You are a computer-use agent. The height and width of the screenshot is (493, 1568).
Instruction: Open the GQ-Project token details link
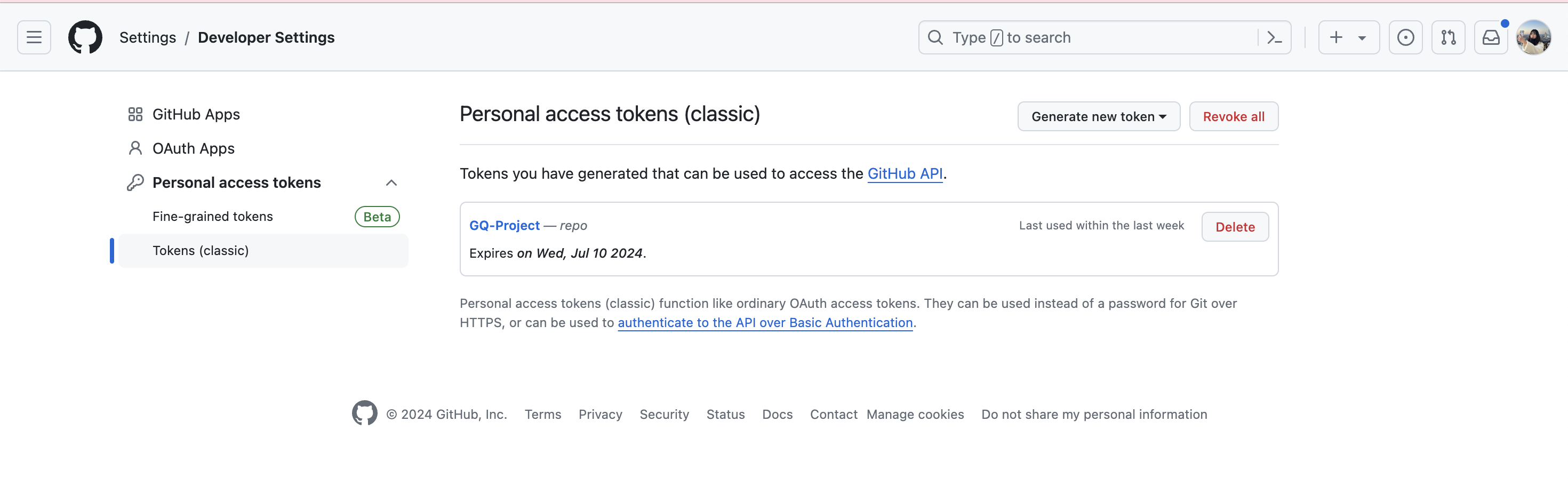504,225
